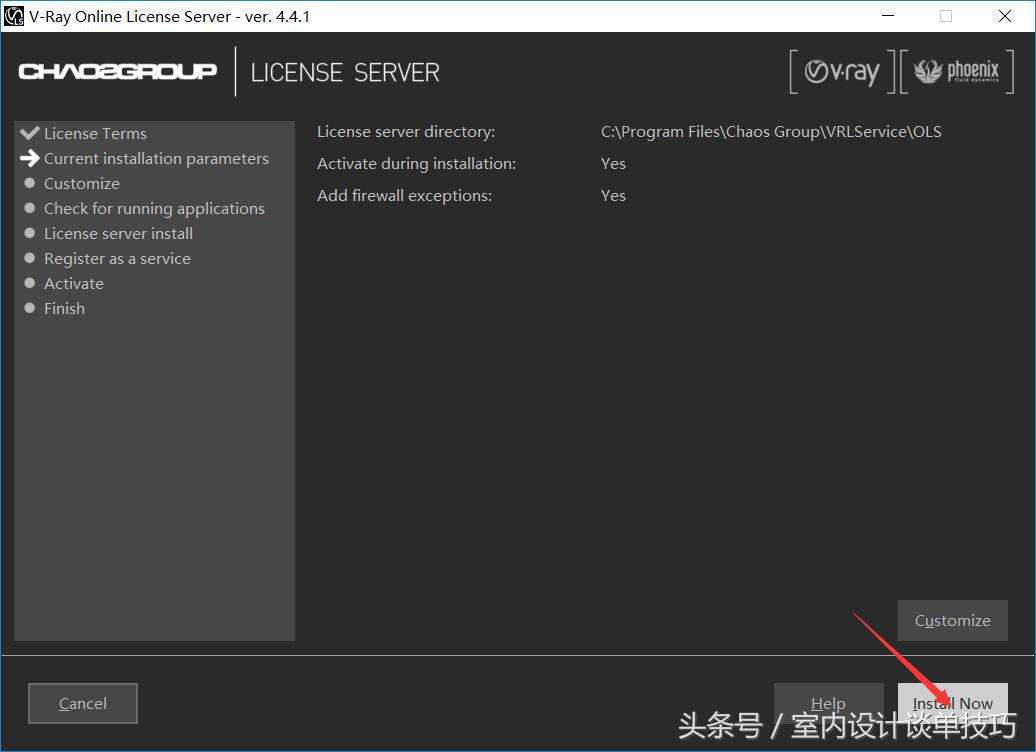Click bullet beside License server install
The image size is (1036, 752).
(30, 233)
